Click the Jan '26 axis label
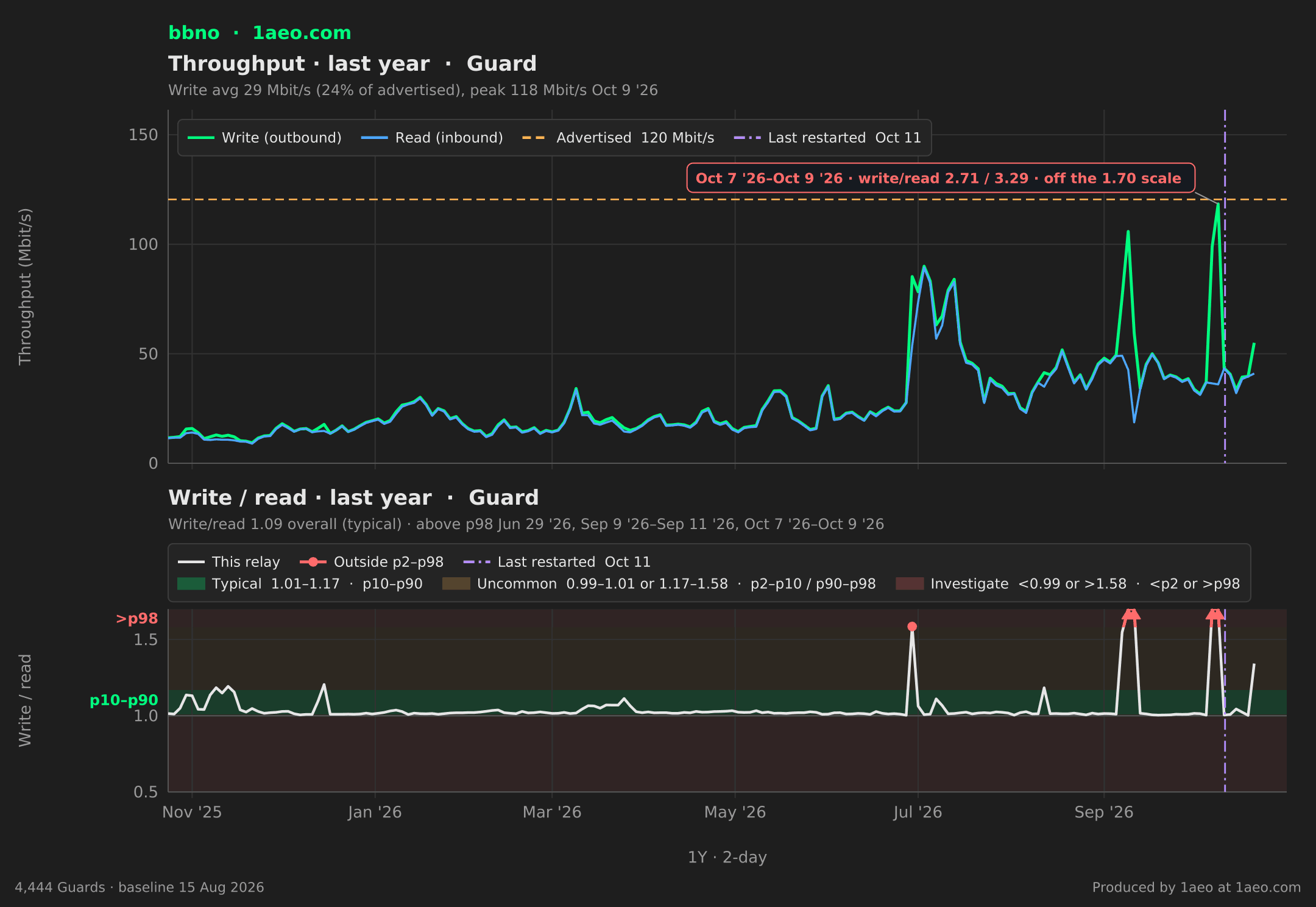Image resolution: width=1316 pixels, height=907 pixels. [375, 813]
